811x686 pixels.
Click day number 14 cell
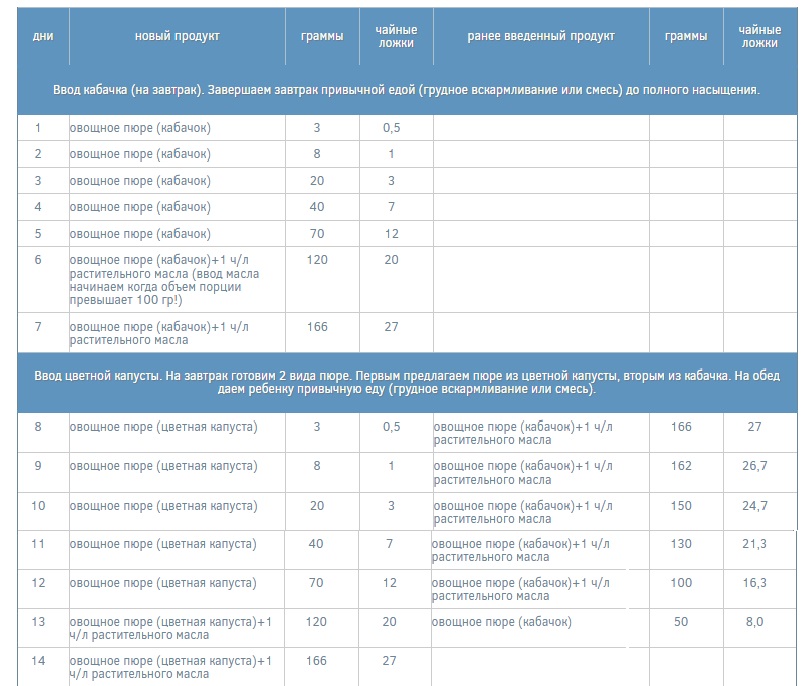pos(39,661)
